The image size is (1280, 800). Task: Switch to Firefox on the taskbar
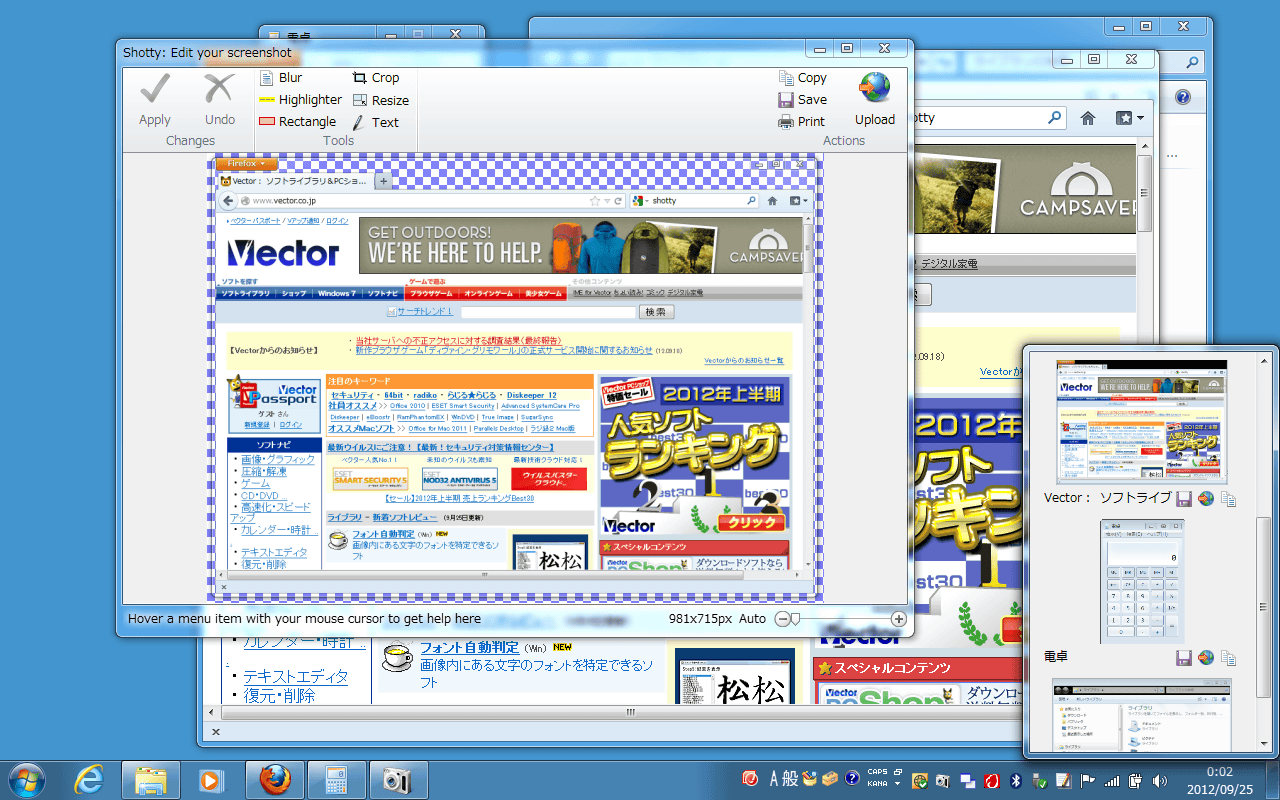click(x=275, y=780)
